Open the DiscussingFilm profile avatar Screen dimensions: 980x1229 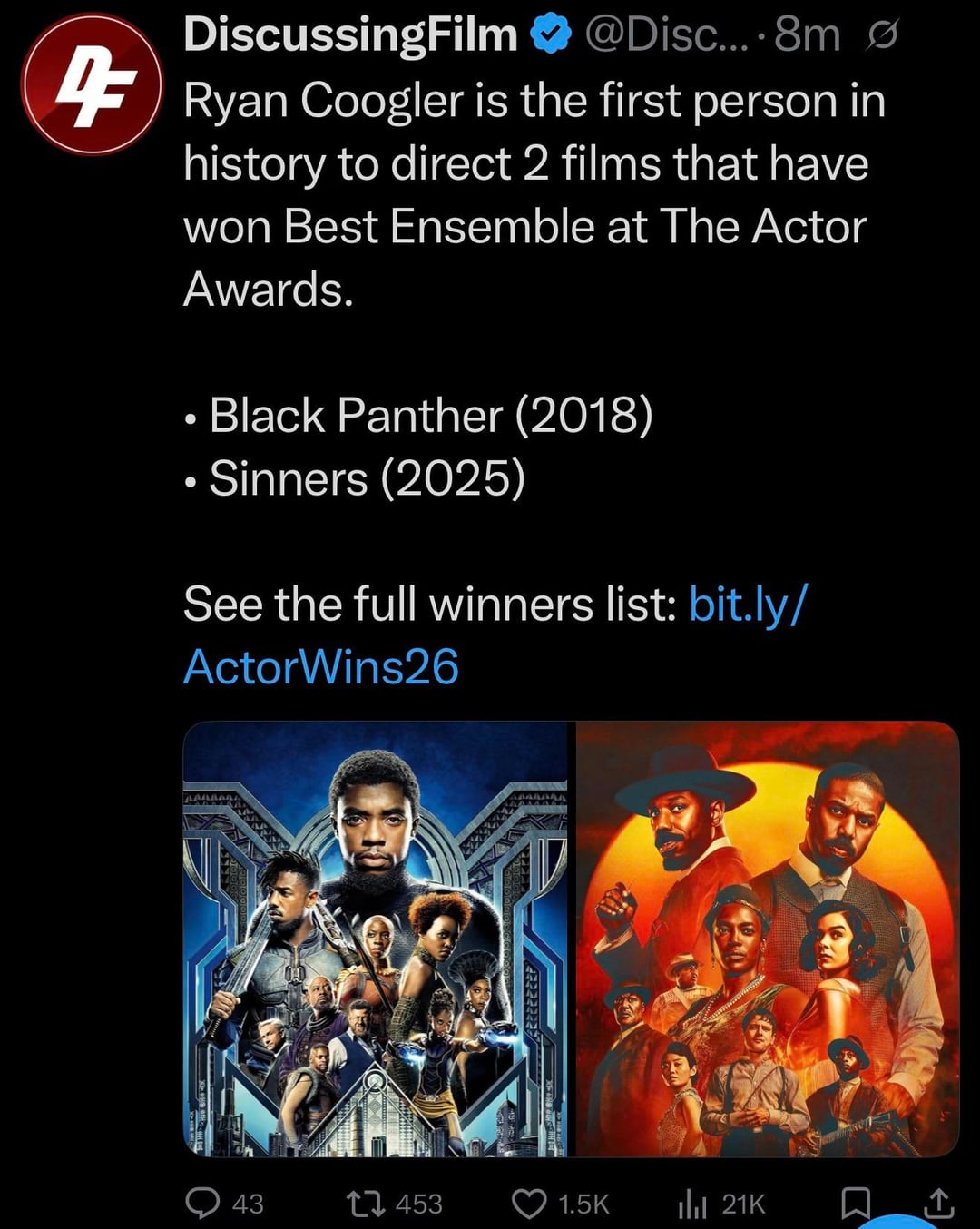[x=92, y=84]
